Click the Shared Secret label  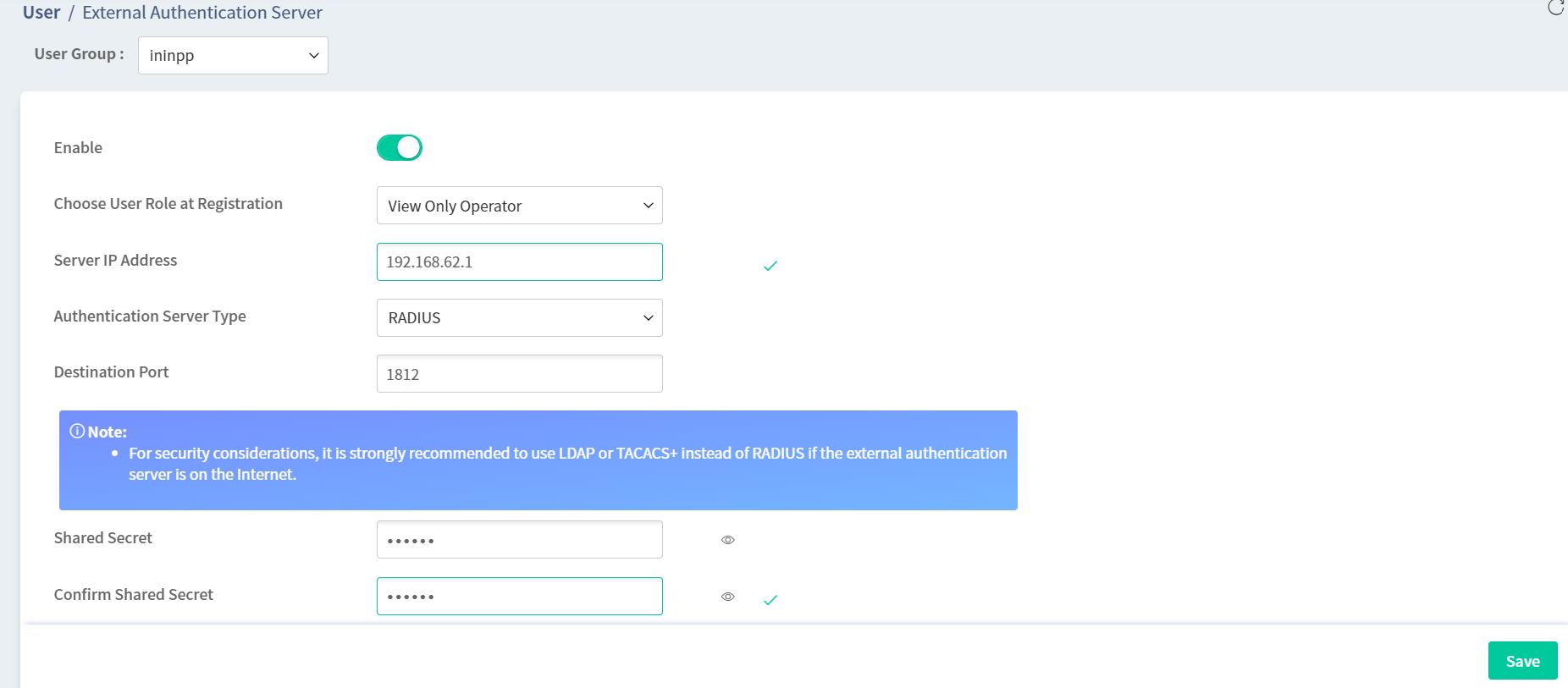[x=103, y=538]
